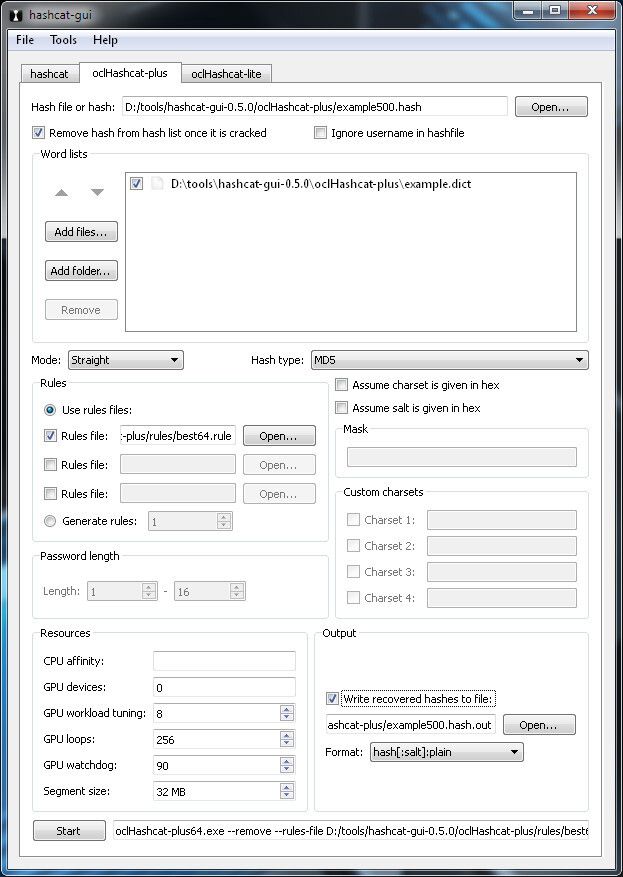Click the first Rules file path field

click(178, 436)
